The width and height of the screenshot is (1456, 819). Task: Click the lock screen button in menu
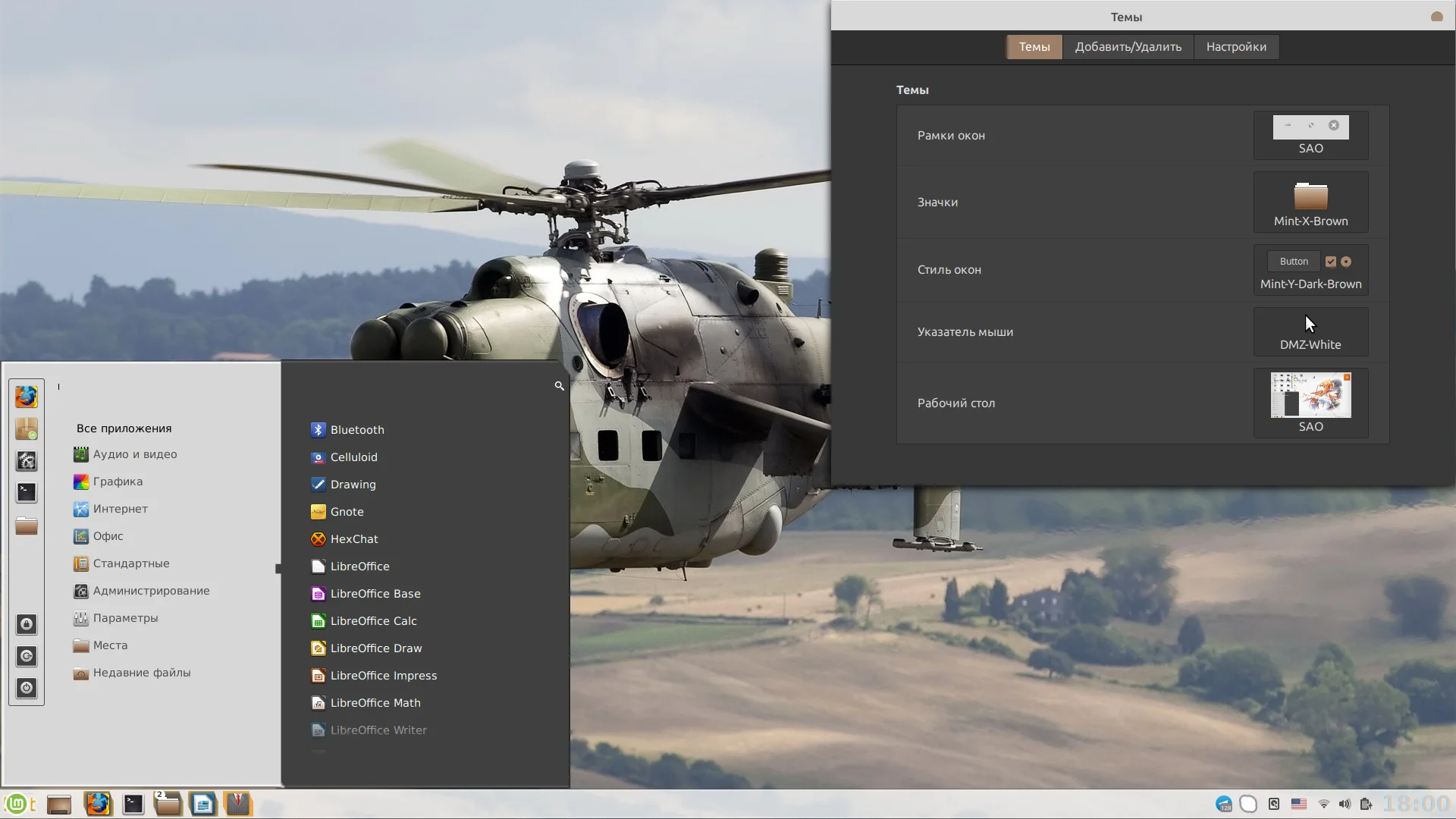[27, 624]
